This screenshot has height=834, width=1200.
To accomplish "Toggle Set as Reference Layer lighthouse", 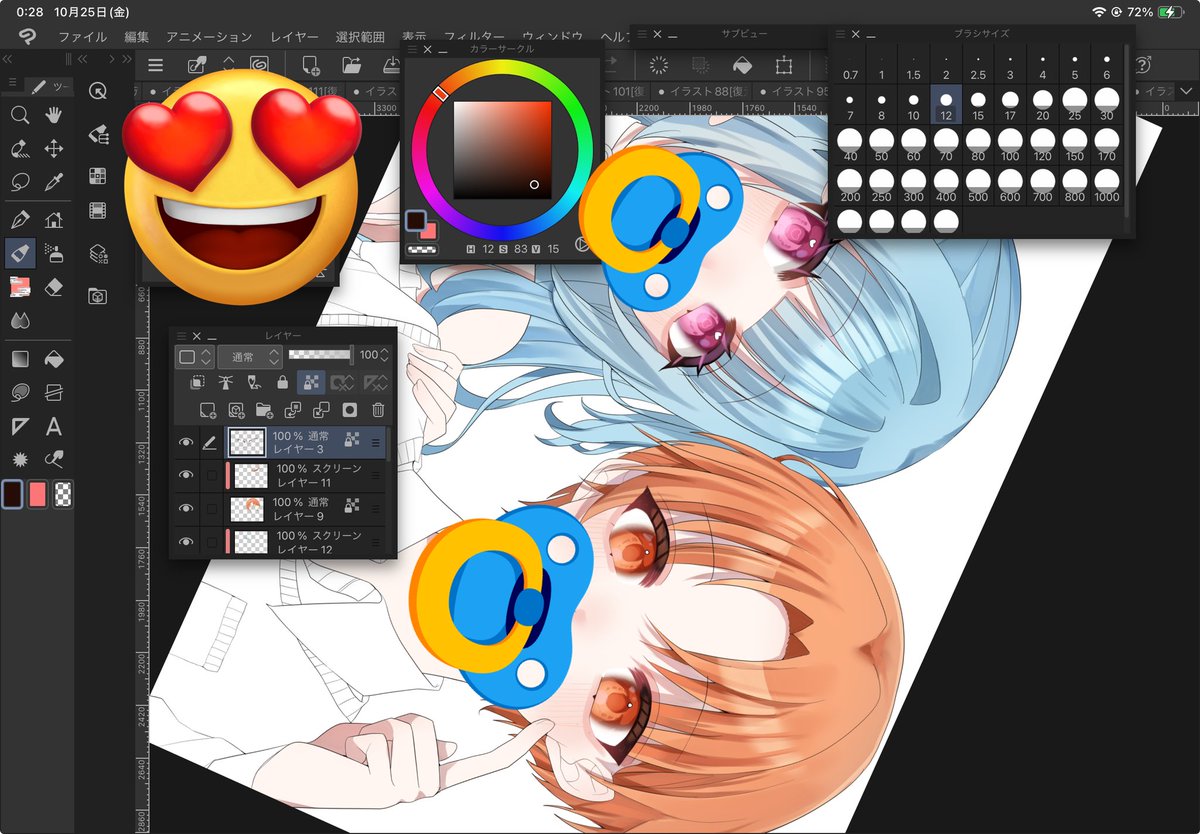I will pyautogui.click(x=225, y=382).
